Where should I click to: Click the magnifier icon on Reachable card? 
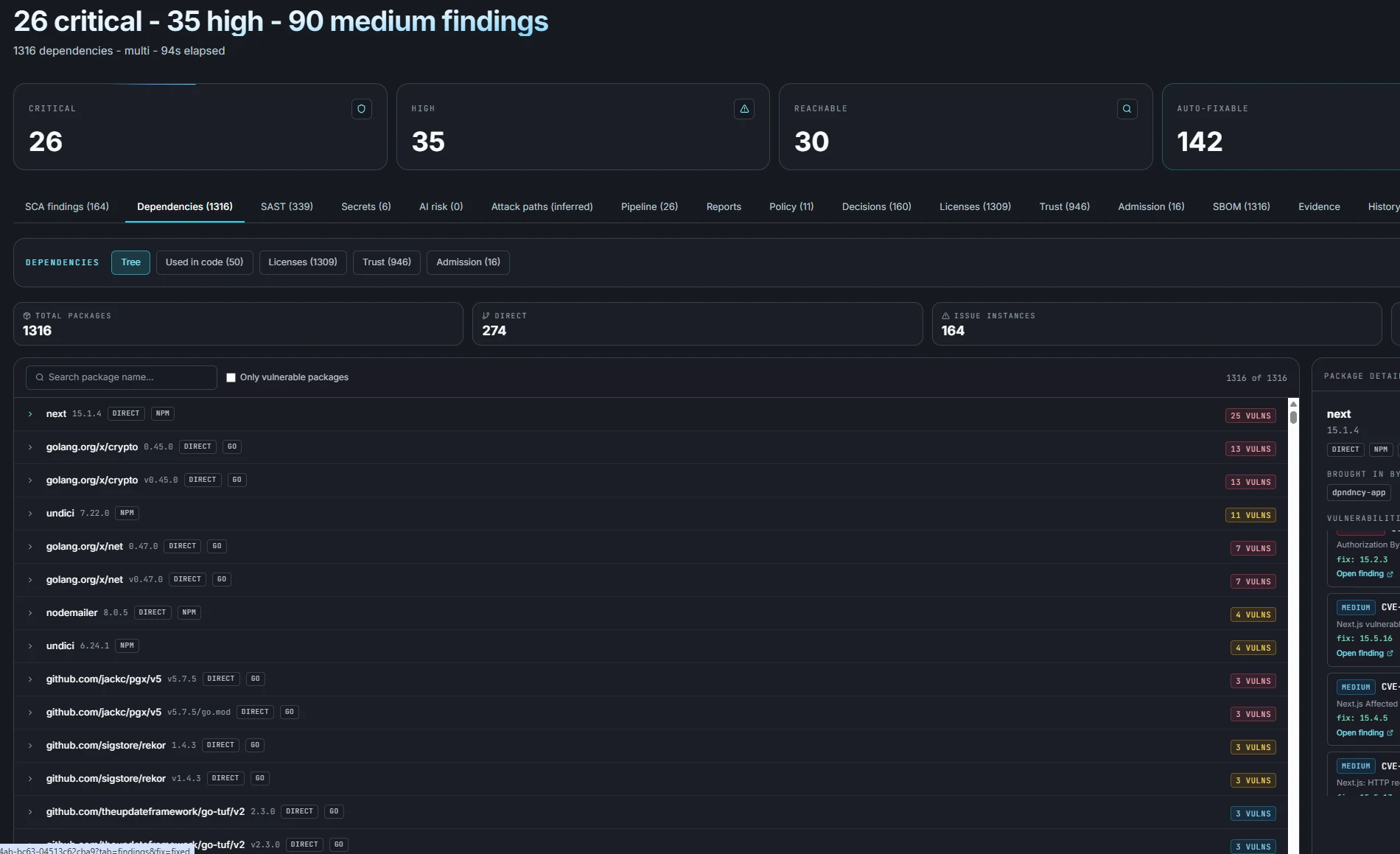(x=1127, y=109)
